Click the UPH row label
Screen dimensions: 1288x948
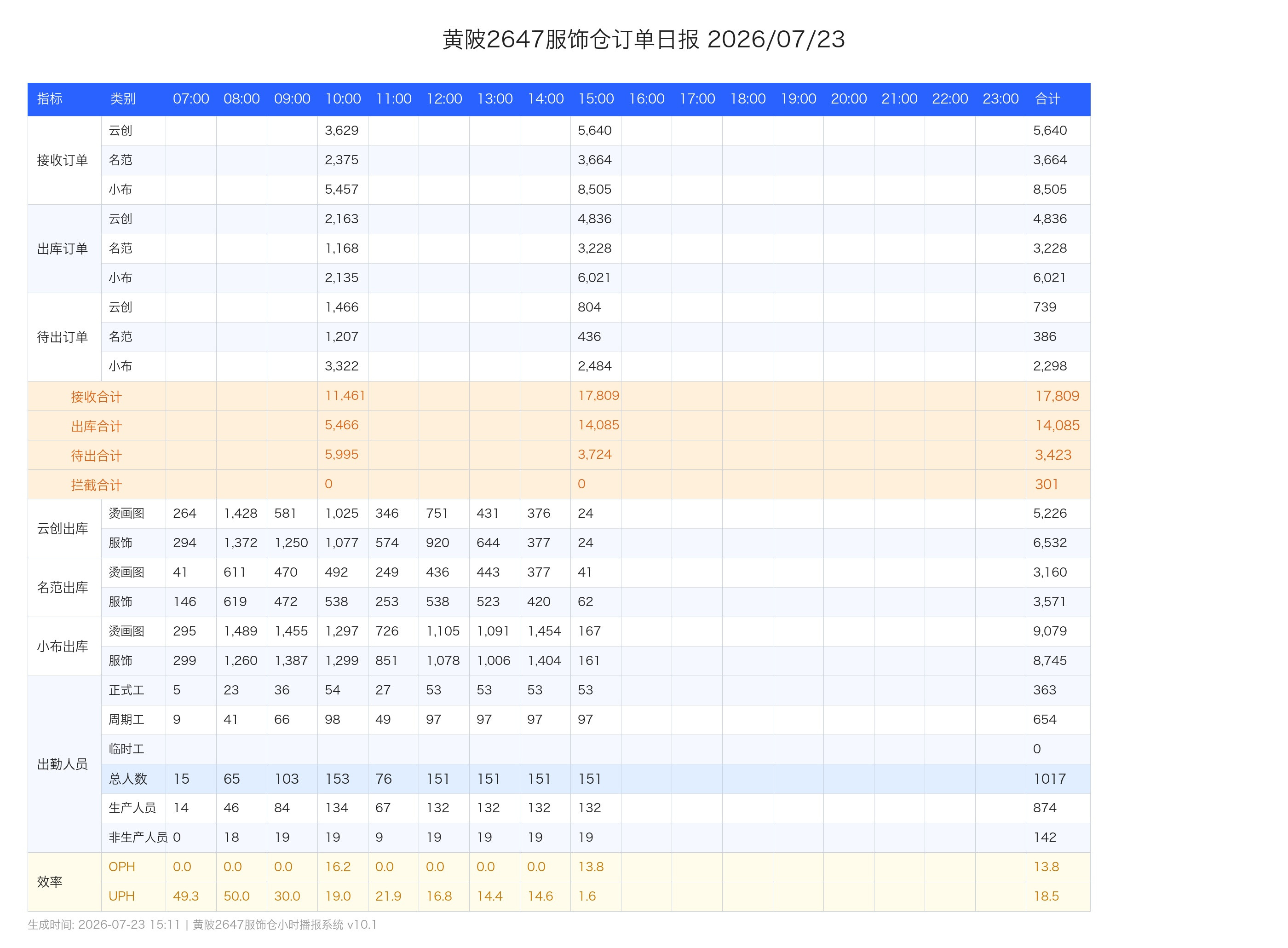(x=121, y=896)
